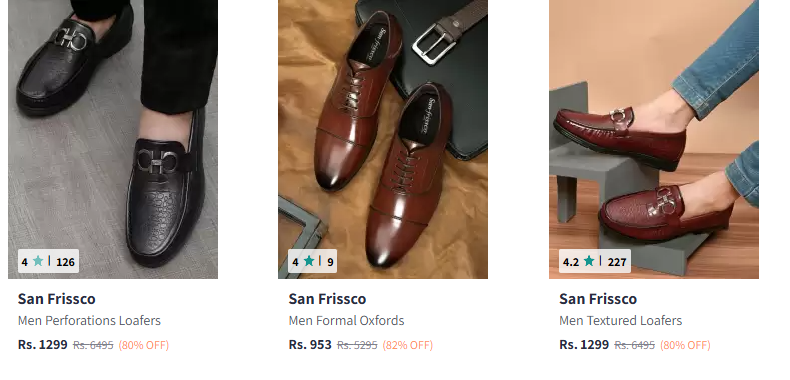Click San Frissco brand above Textured Loafers

click(598, 299)
